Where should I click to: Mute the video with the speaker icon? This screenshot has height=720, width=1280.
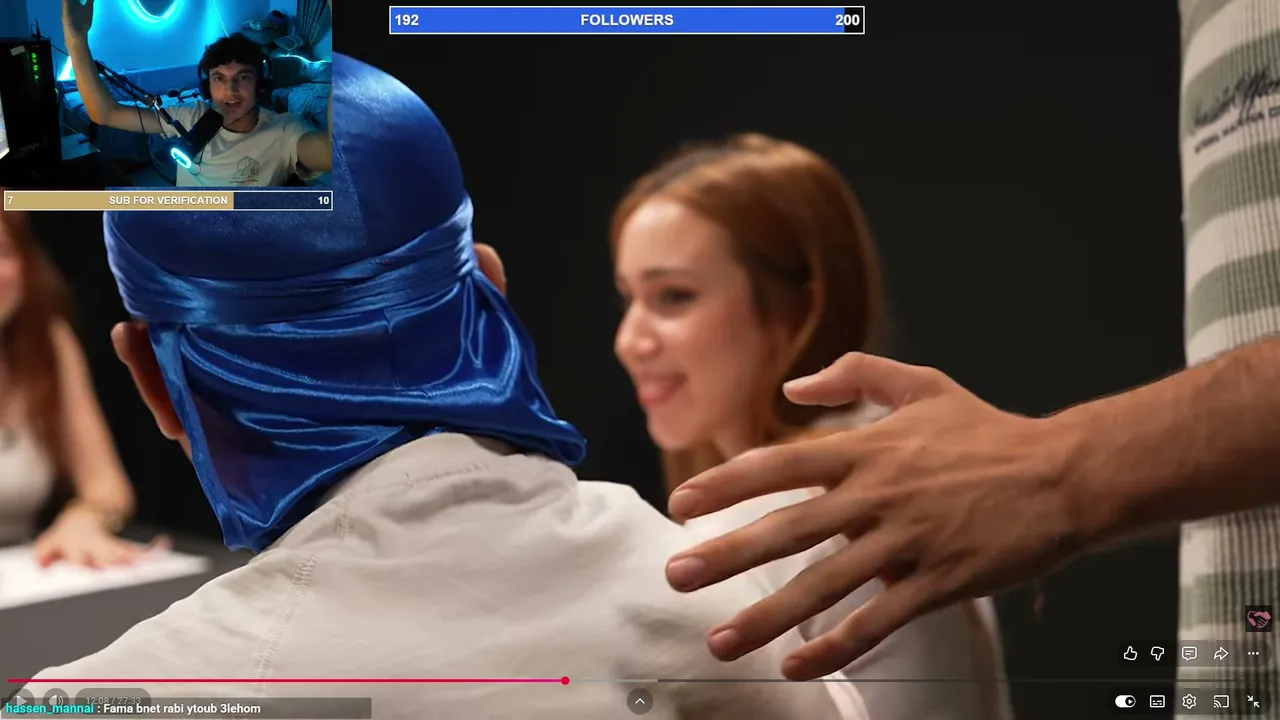coord(56,700)
